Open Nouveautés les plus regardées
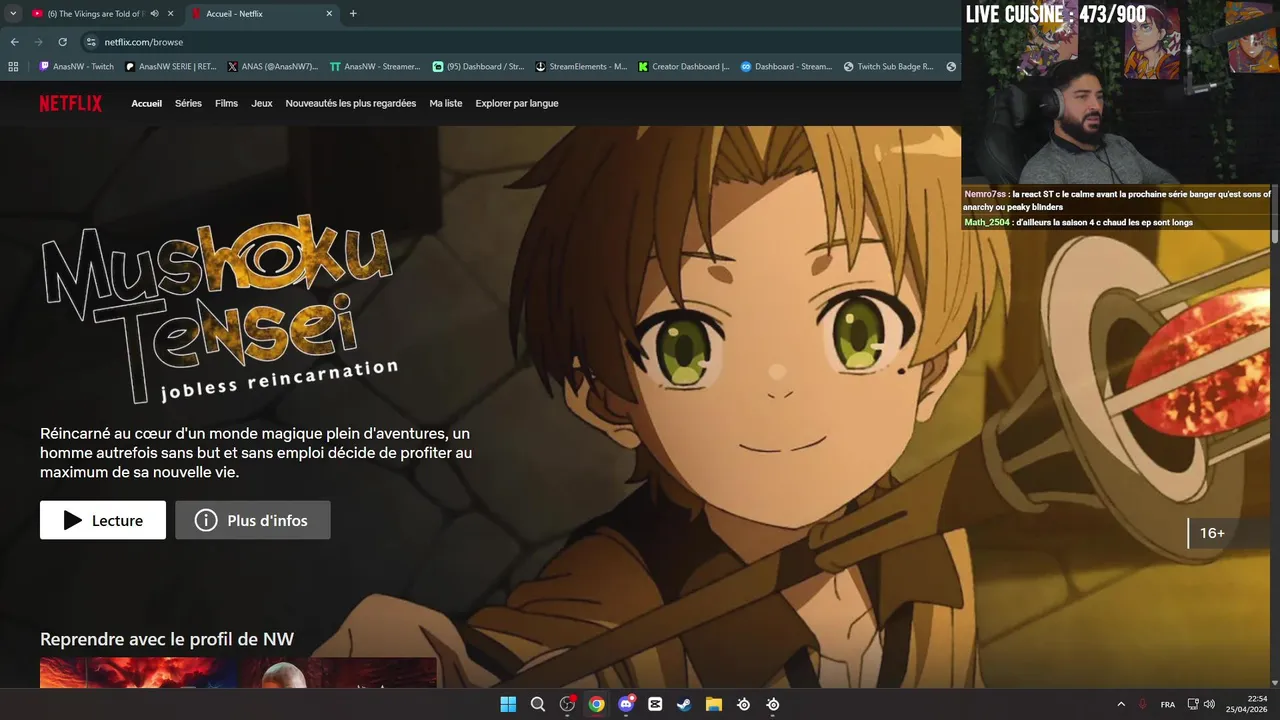 pyautogui.click(x=351, y=104)
